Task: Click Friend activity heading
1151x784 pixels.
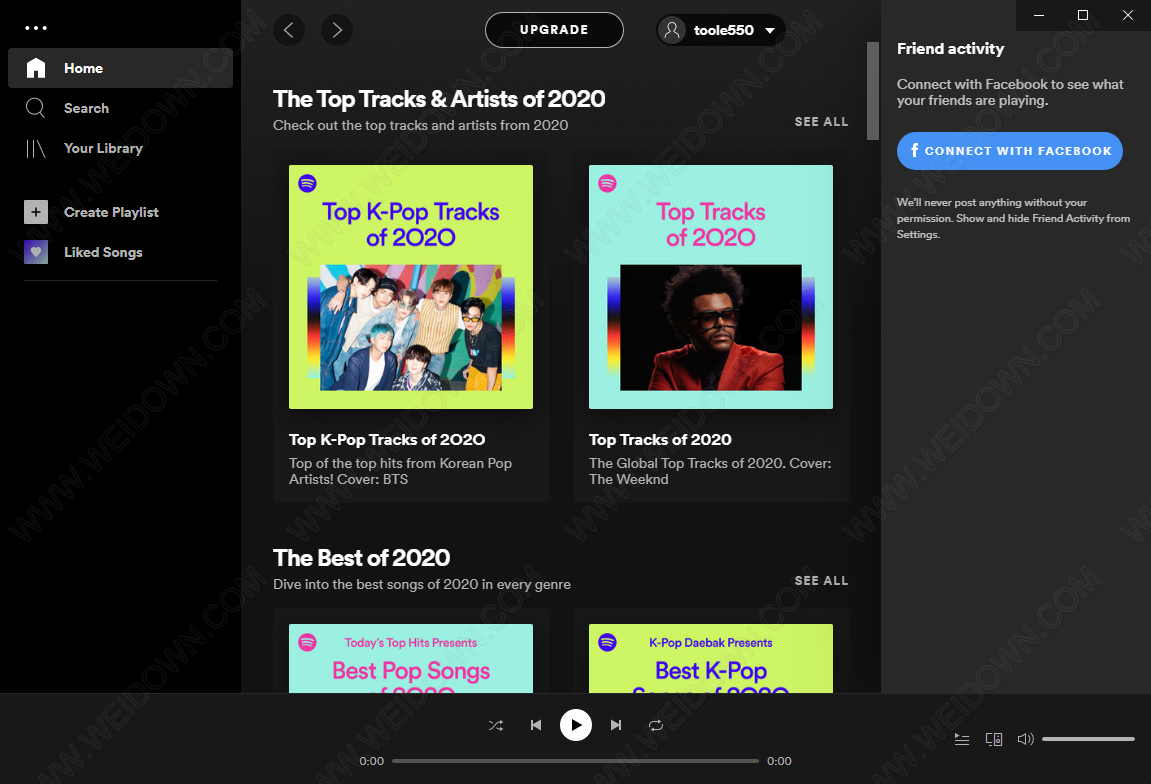Action: (x=951, y=48)
